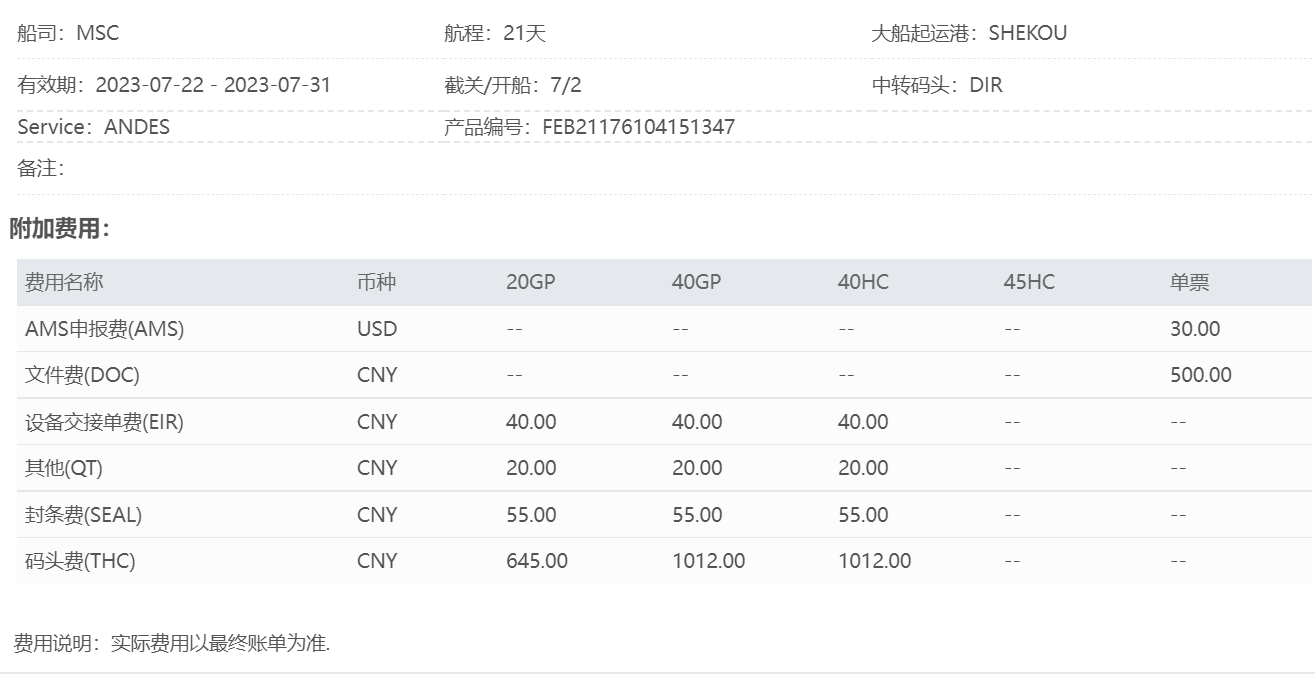The width and height of the screenshot is (1315, 674).
Task: Click the 645.00 THC 20GP value
Action: tap(537, 561)
